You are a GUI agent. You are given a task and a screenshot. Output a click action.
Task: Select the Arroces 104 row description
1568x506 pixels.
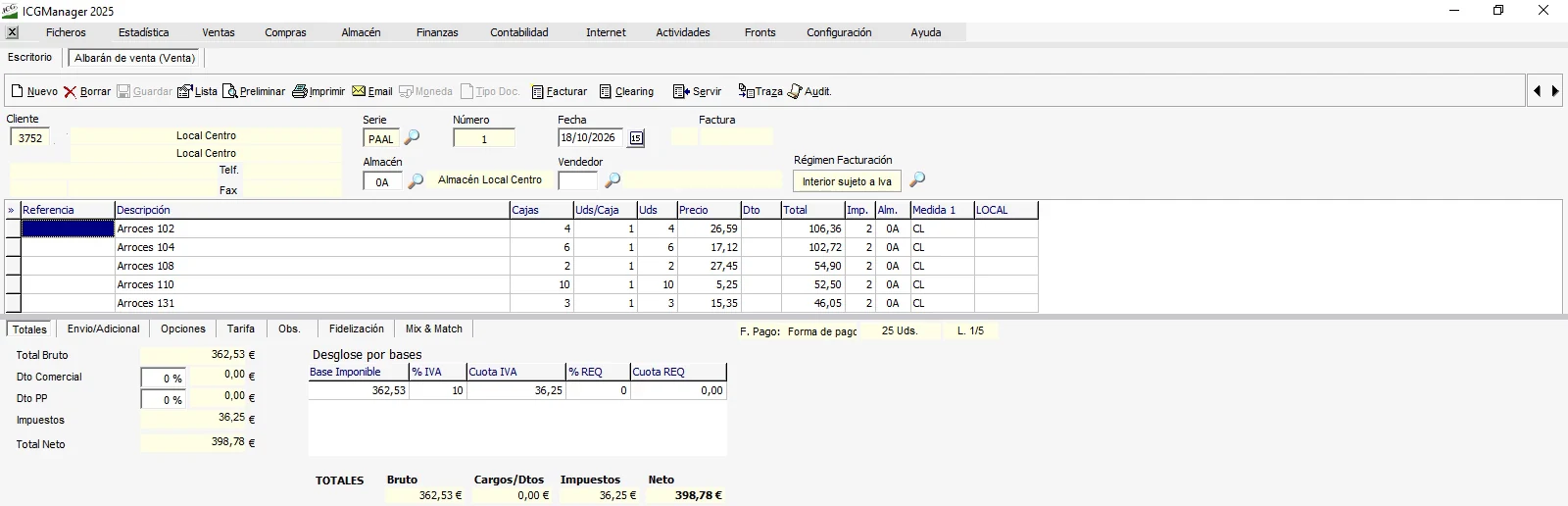pos(312,247)
